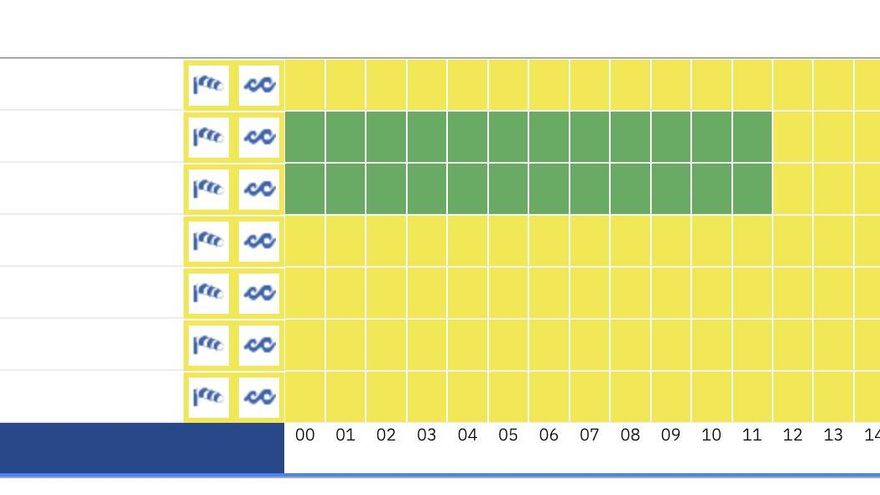
Task: Click the 13 hour label
Action: (x=833, y=435)
